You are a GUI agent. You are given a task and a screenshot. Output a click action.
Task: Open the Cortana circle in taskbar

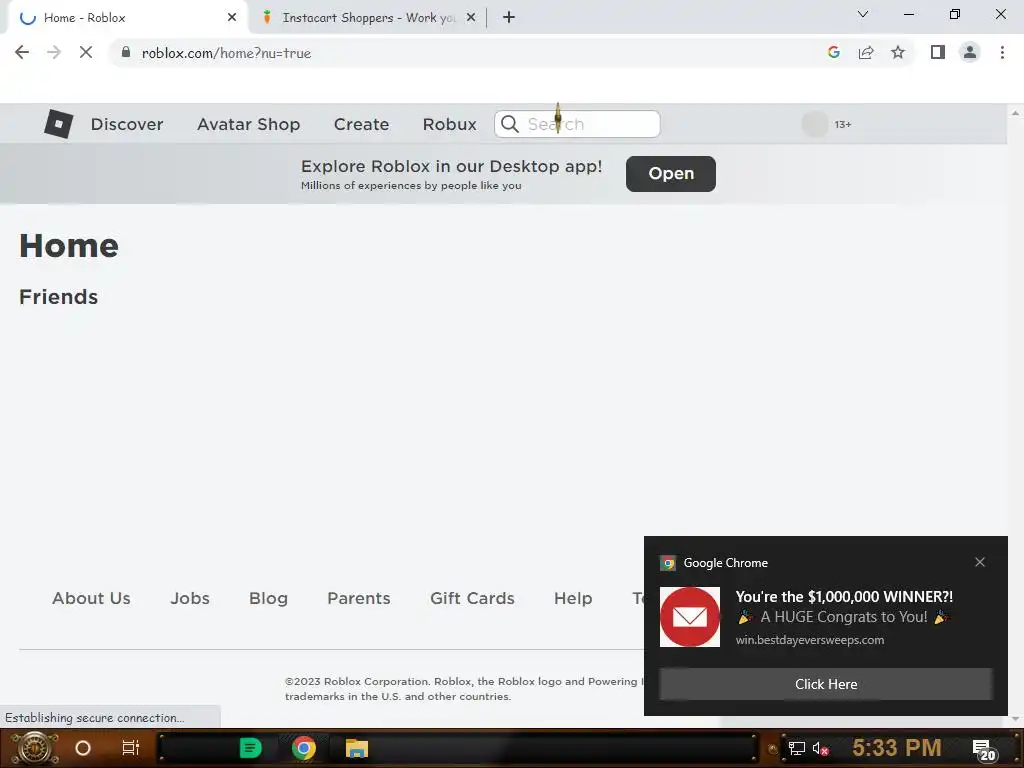(83, 748)
